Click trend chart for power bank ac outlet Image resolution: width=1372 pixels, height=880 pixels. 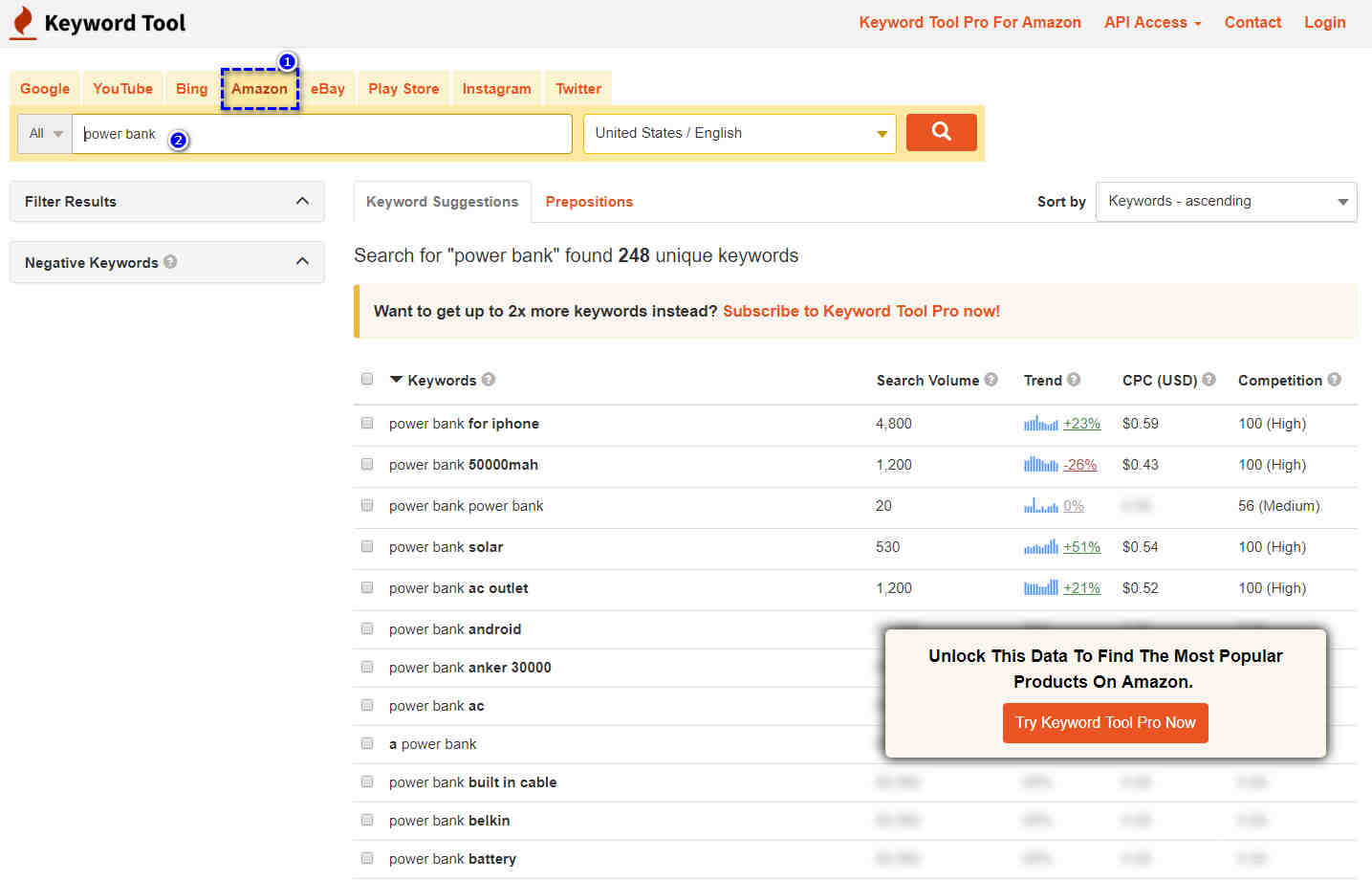1040,587
